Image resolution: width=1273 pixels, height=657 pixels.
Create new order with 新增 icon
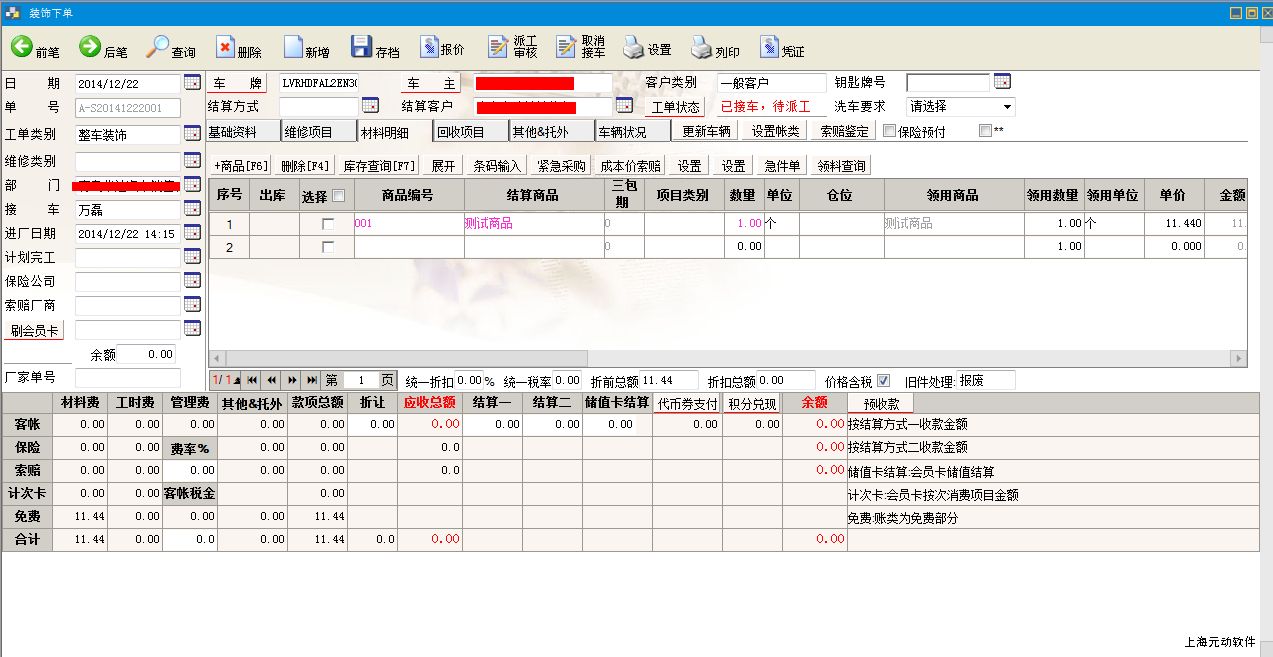click(293, 47)
